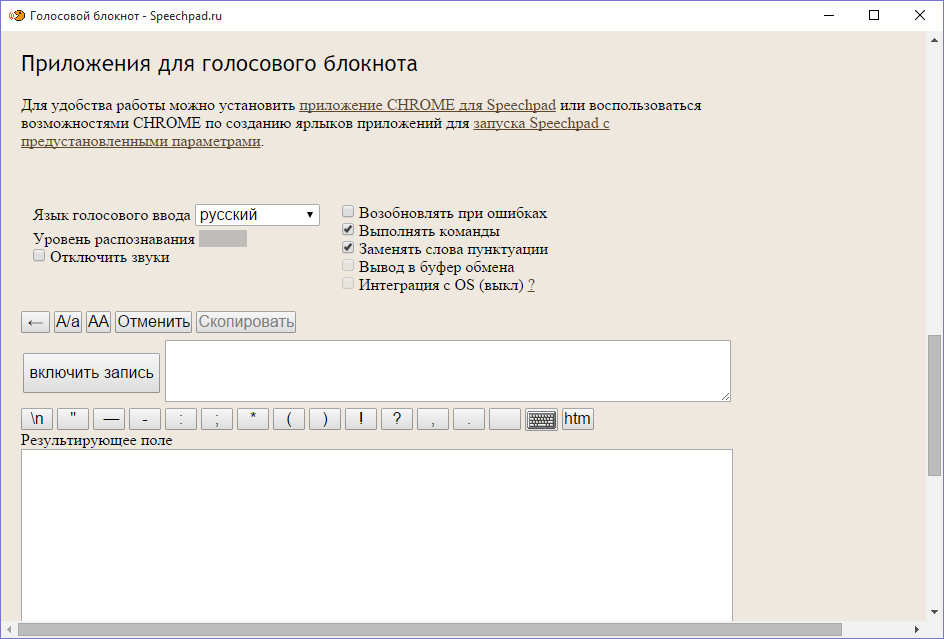
Task: Click the horizontal scrollbar thumb
Action: point(430,630)
